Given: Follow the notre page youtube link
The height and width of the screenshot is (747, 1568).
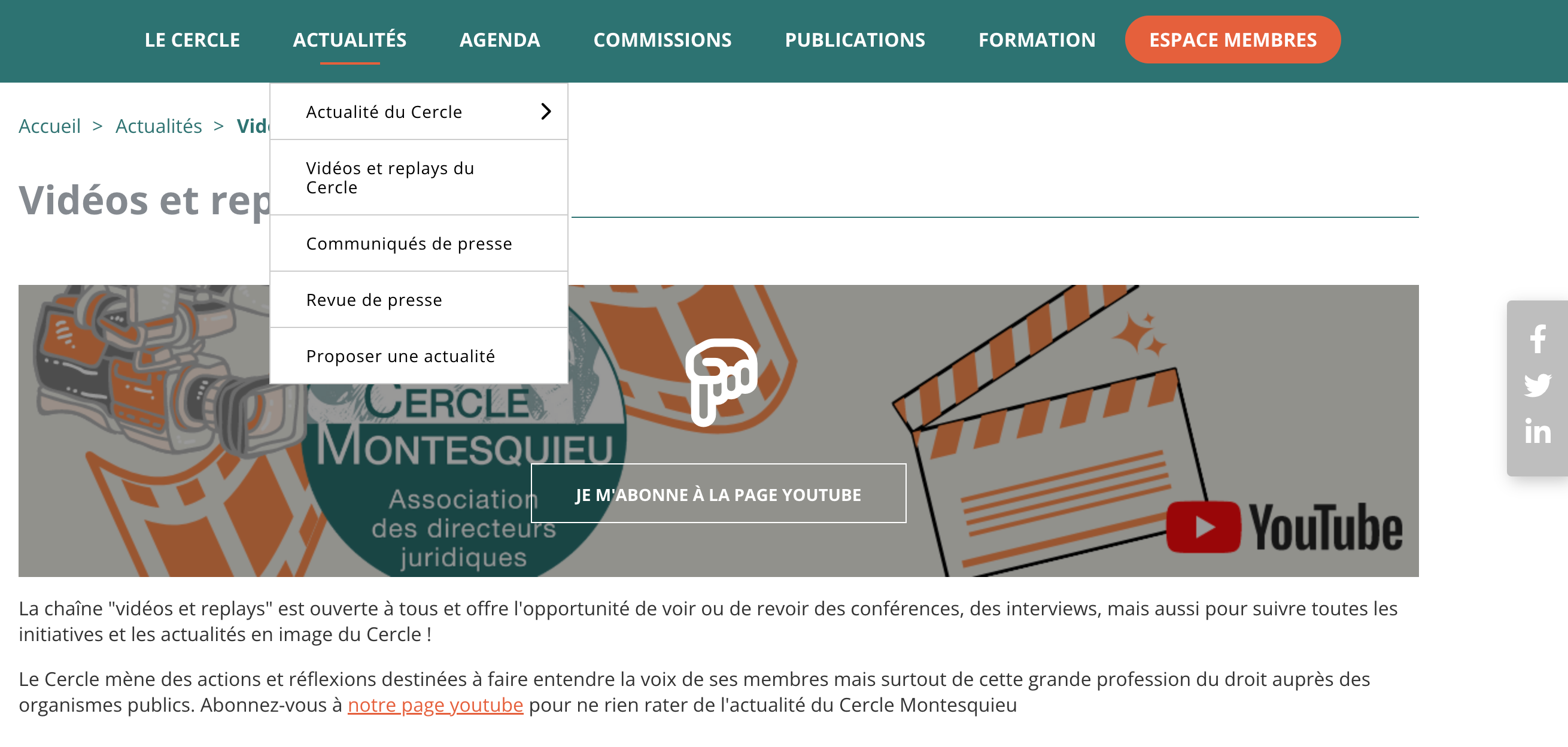Looking at the screenshot, I should pyautogui.click(x=435, y=705).
